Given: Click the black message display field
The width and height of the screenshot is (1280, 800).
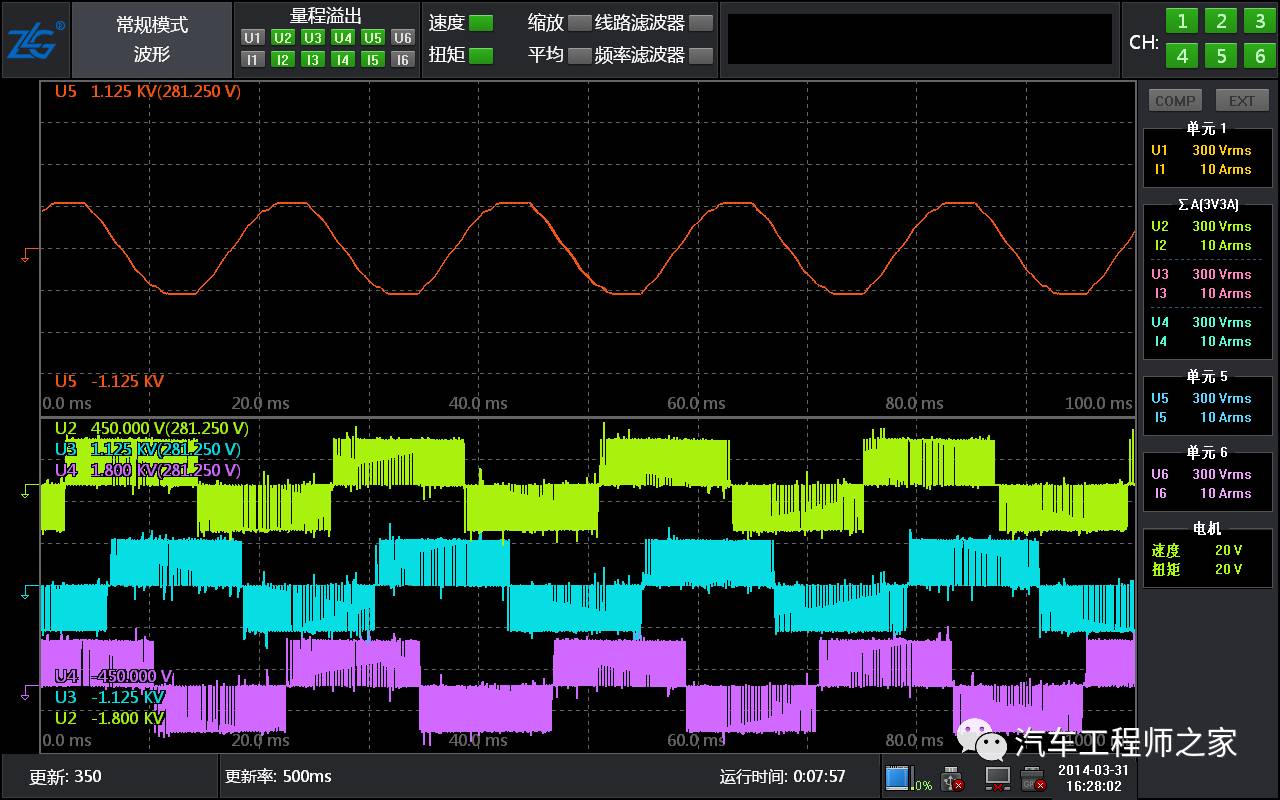Looking at the screenshot, I should [x=920, y=39].
